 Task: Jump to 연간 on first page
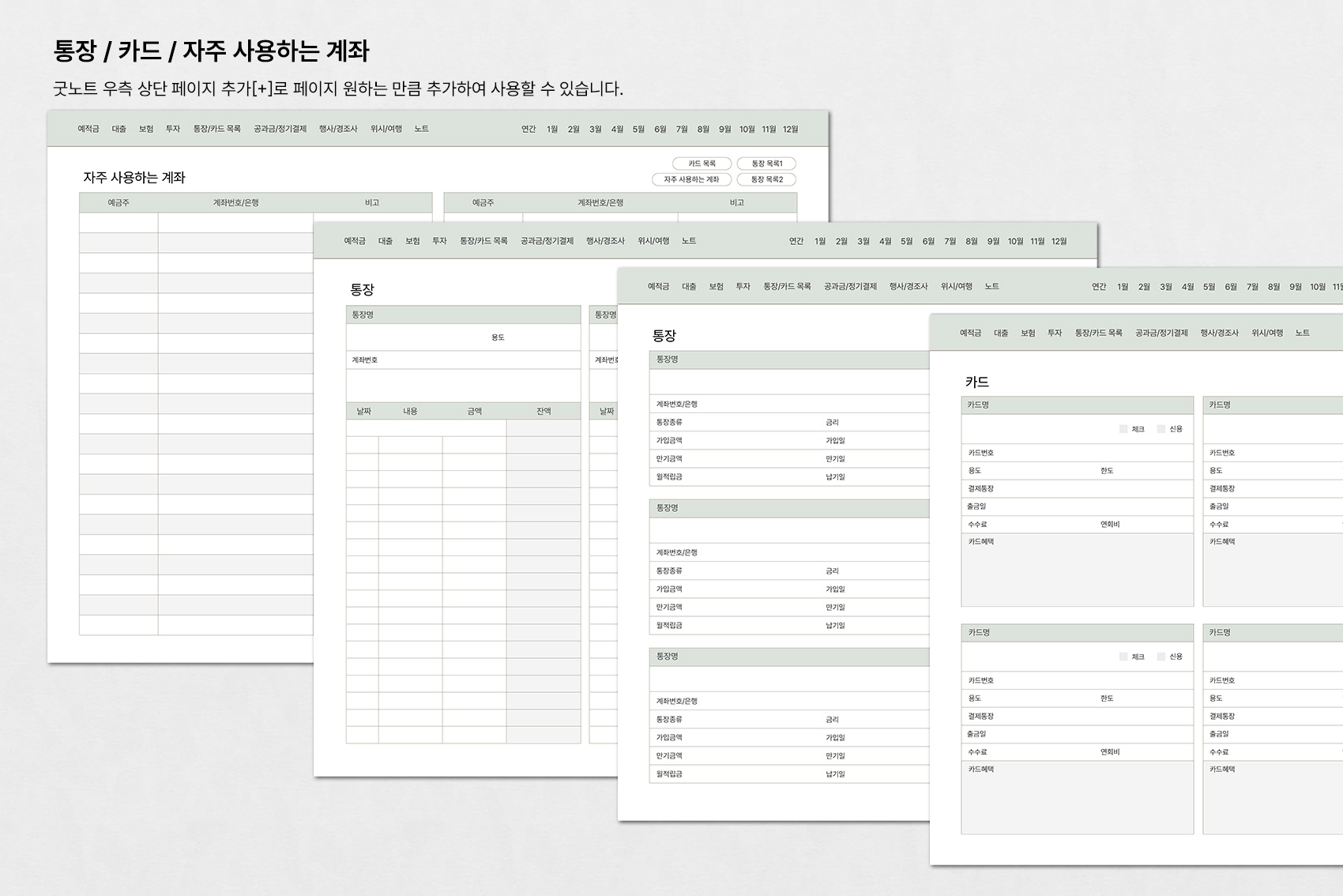pyautogui.click(x=529, y=130)
